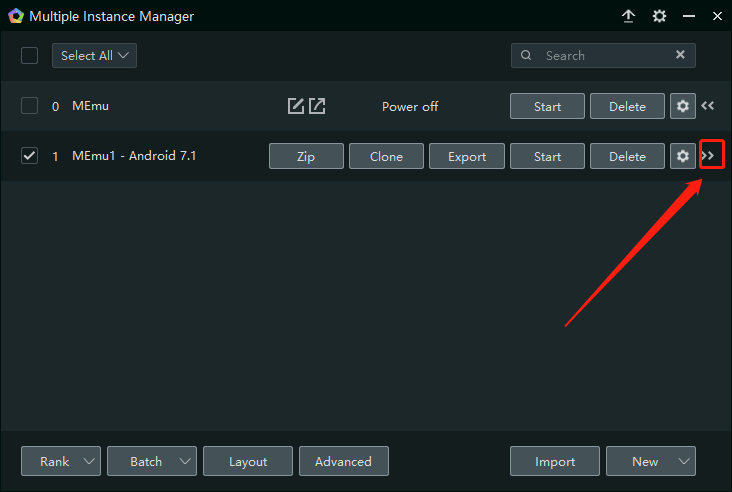Open settings gear for MEmu instance

pos(683,106)
